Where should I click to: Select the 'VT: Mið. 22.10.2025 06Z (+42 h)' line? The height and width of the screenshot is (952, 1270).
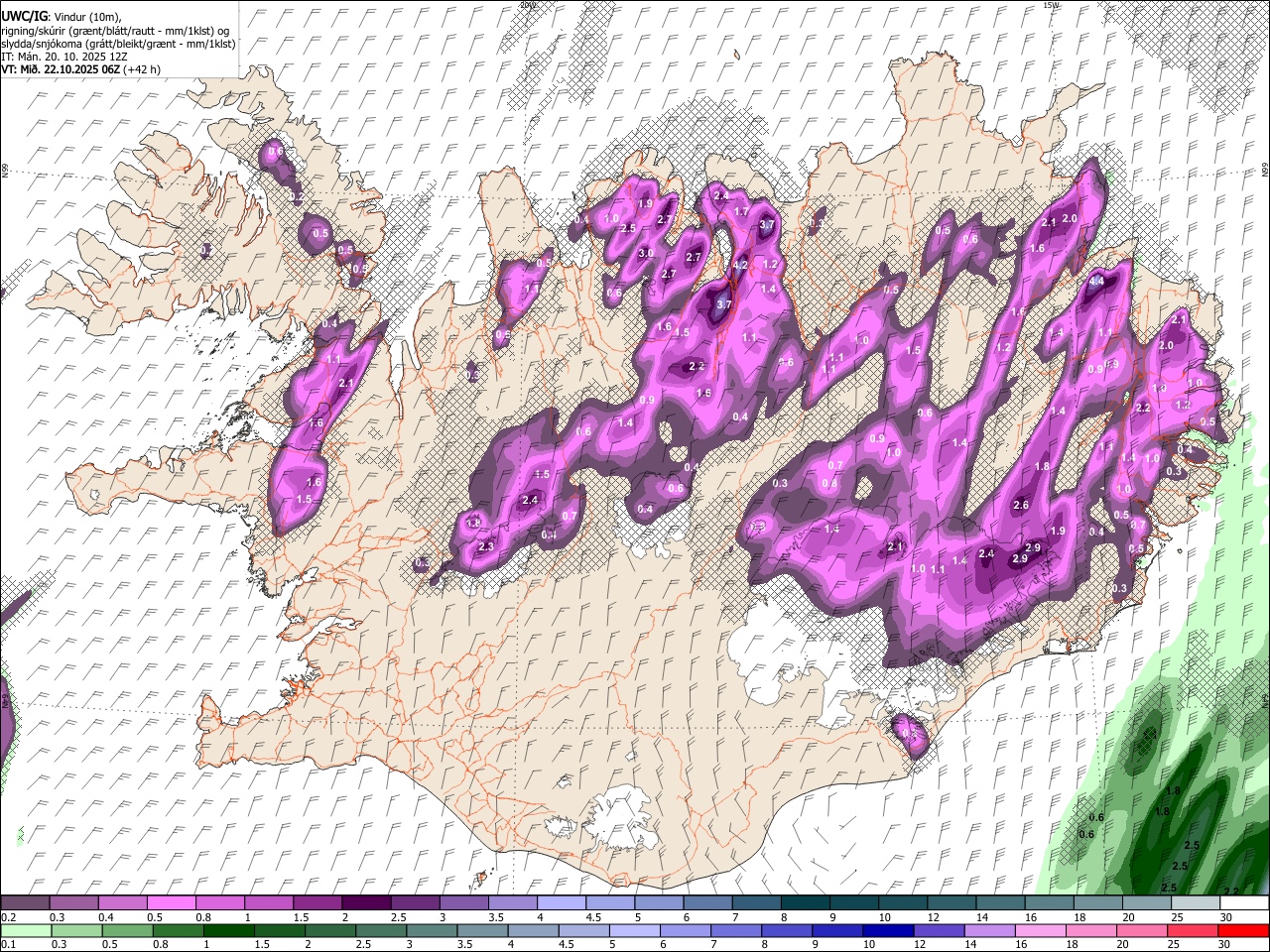pyautogui.click(x=80, y=69)
